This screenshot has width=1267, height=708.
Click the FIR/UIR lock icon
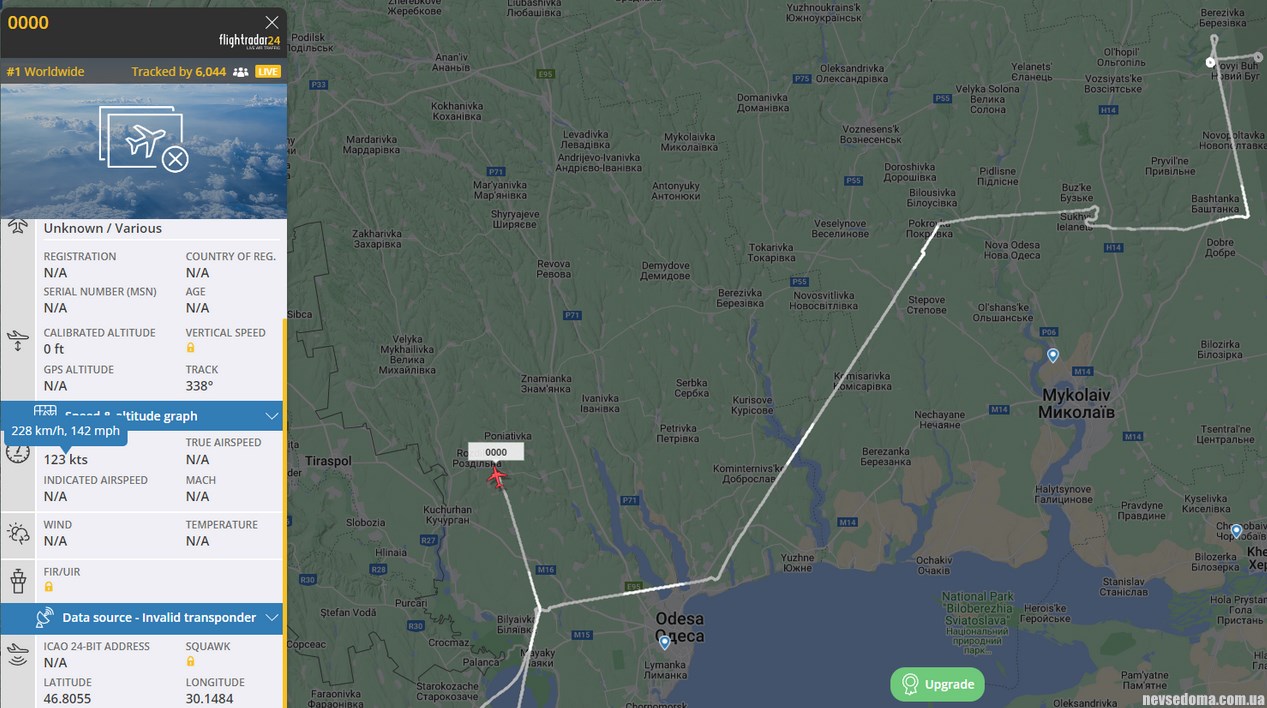(48, 587)
